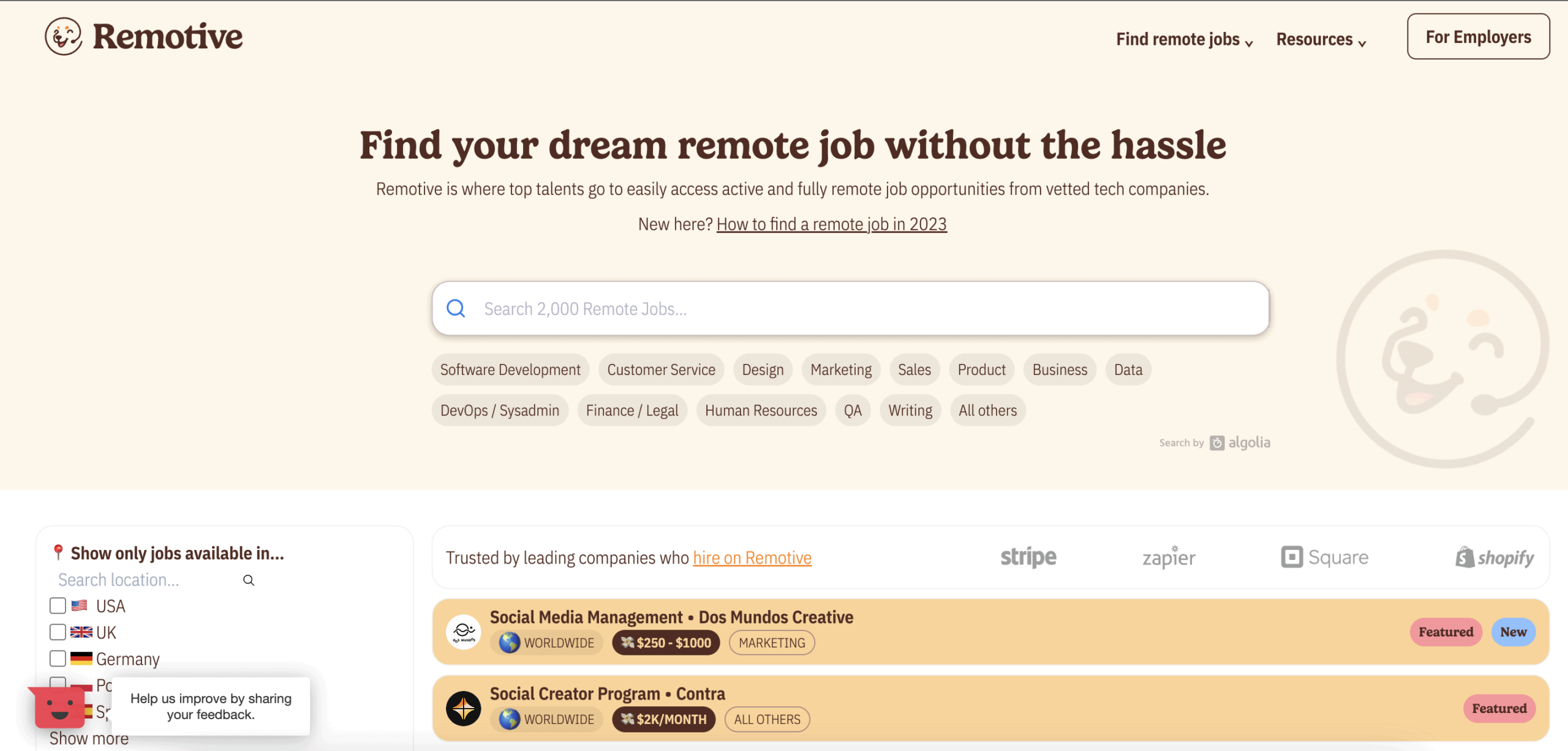The image size is (1568, 751).
Task: Click the MARKETING tag on Dos Mundos job
Action: click(x=772, y=643)
